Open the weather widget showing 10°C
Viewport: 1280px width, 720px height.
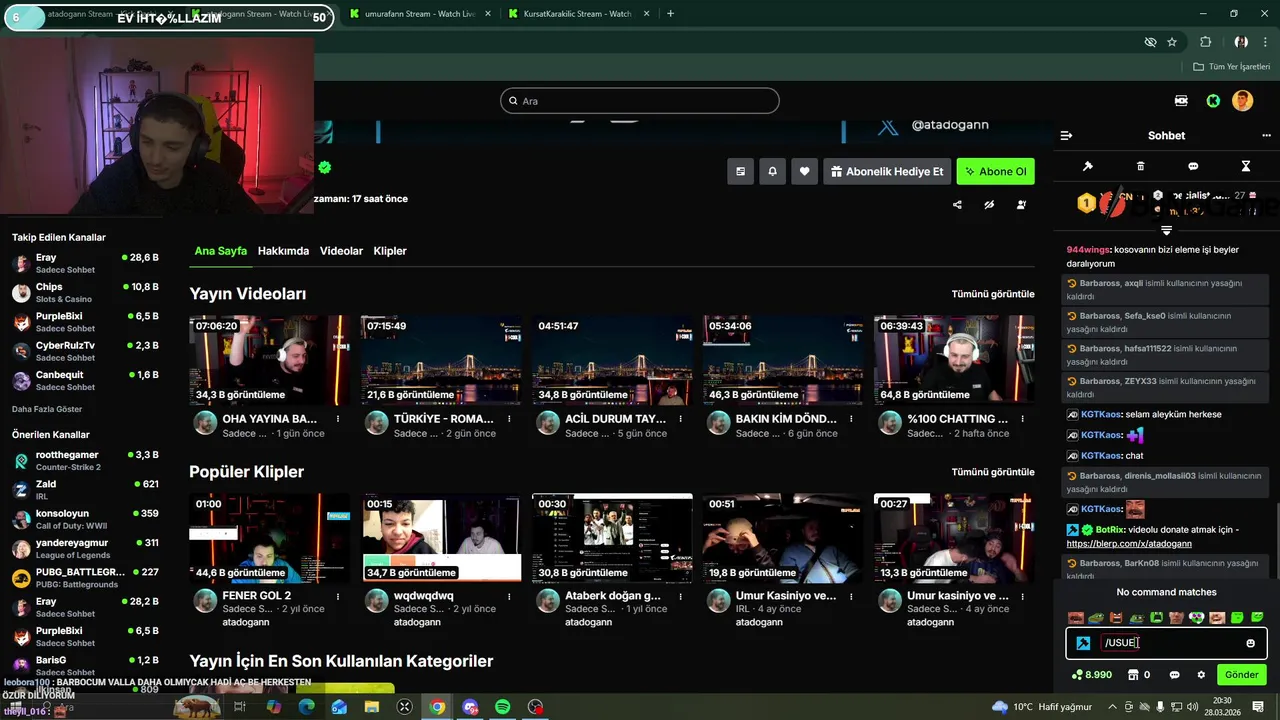pyautogui.click(x=1043, y=707)
